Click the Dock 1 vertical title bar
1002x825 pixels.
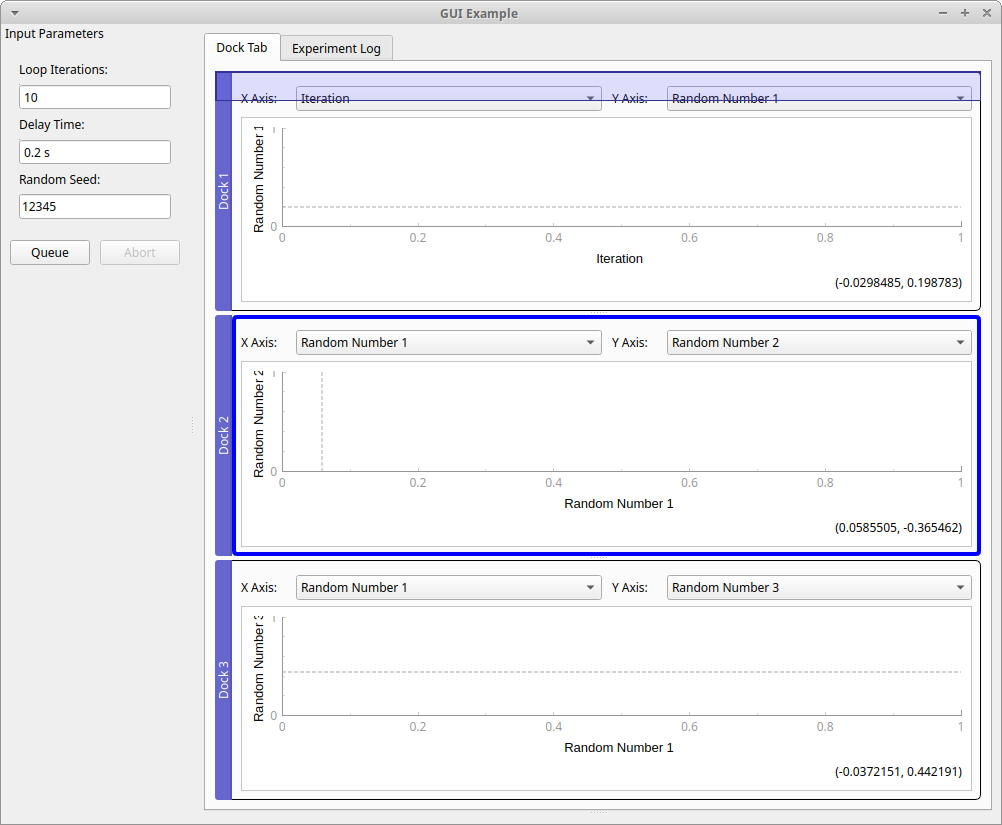coord(224,191)
